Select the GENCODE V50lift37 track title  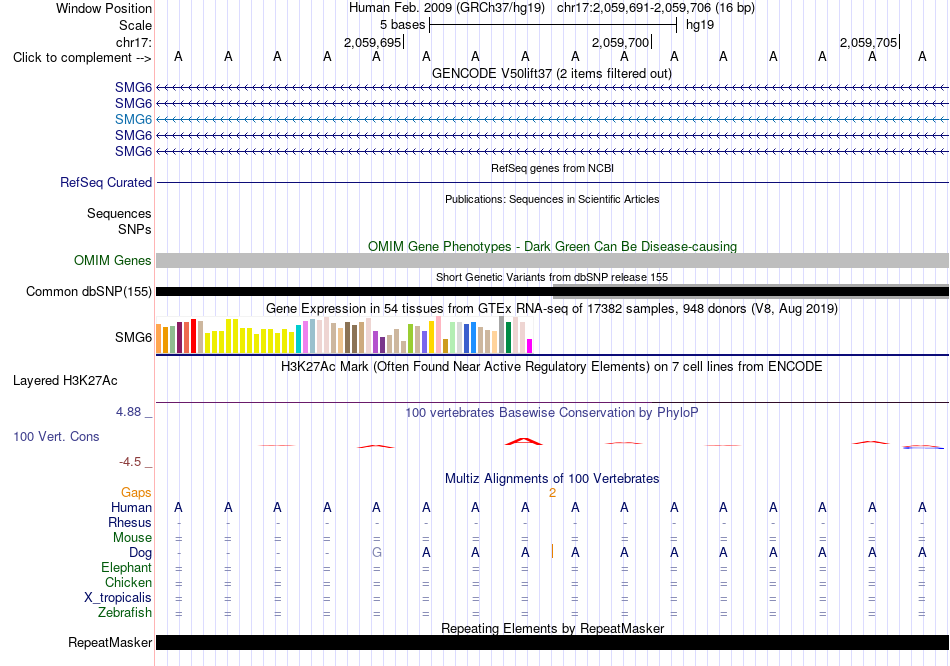point(552,73)
